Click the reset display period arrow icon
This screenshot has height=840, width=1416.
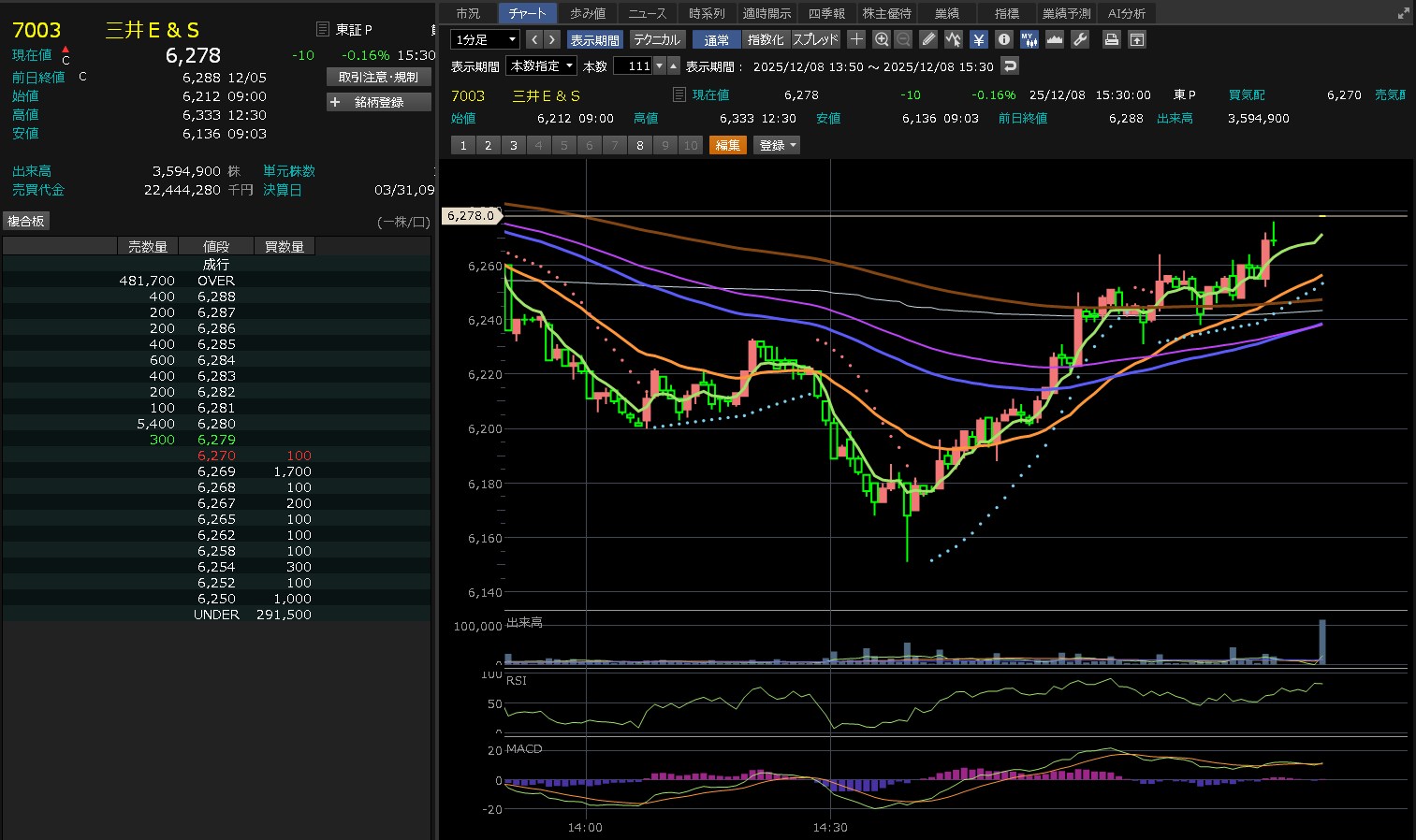coord(1009,66)
